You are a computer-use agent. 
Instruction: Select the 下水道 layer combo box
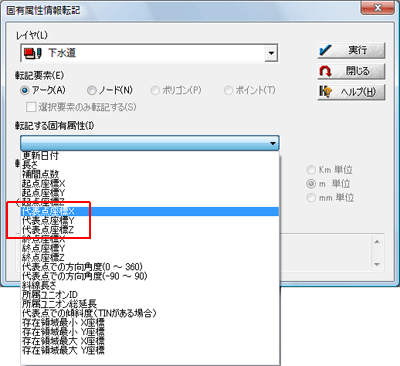tap(149, 53)
